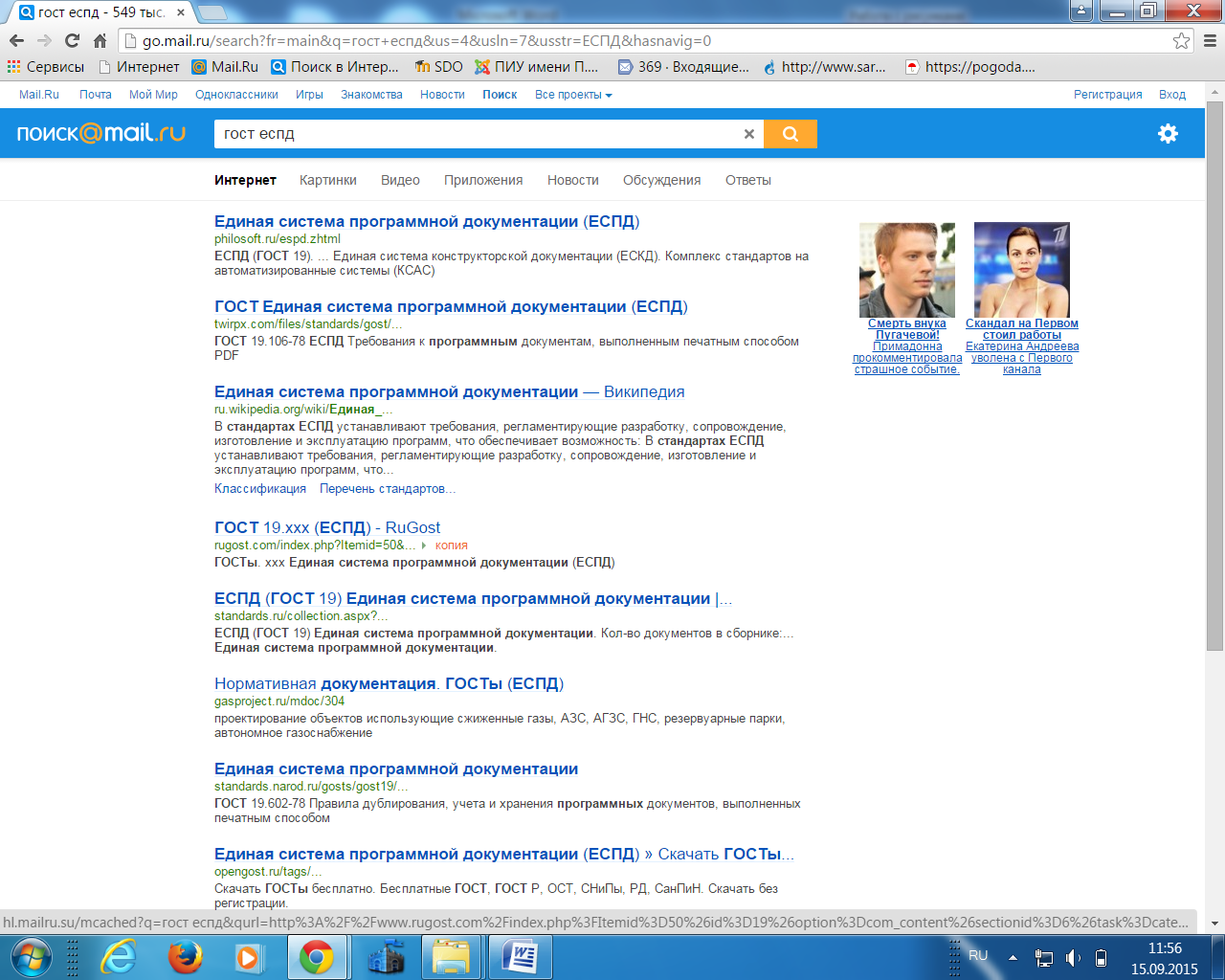Open Мой Мир in the top navigation
This screenshot has height=980, width=1225.
(153, 95)
